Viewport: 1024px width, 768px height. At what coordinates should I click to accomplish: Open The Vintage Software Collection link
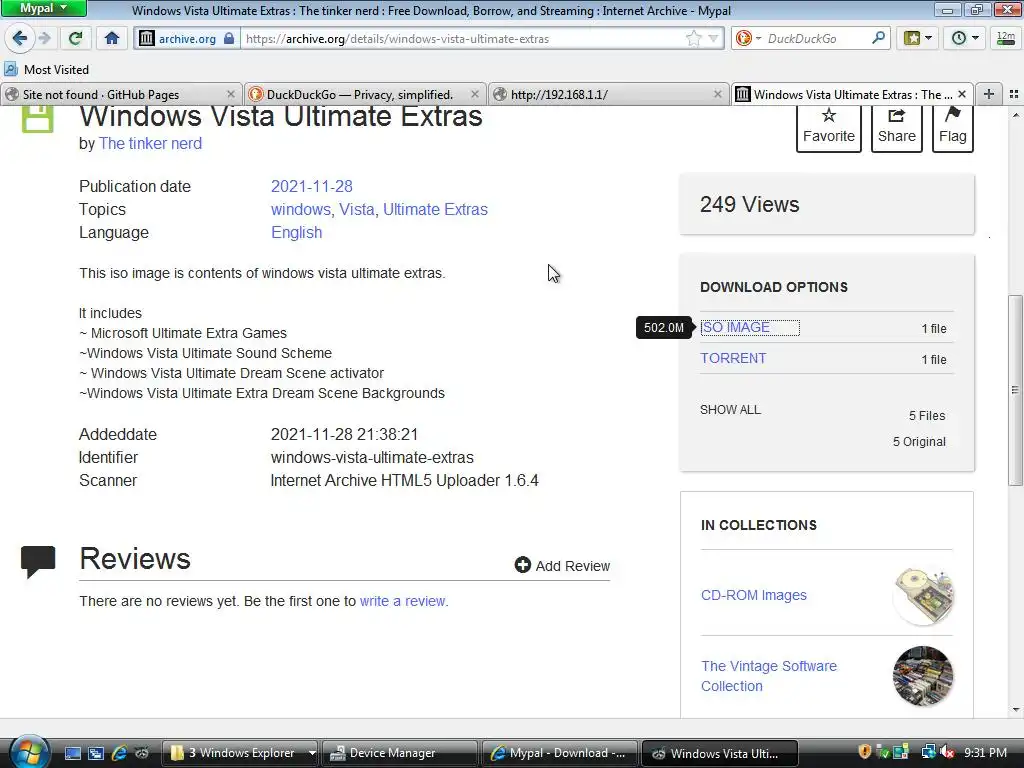pyautogui.click(x=769, y=676)
